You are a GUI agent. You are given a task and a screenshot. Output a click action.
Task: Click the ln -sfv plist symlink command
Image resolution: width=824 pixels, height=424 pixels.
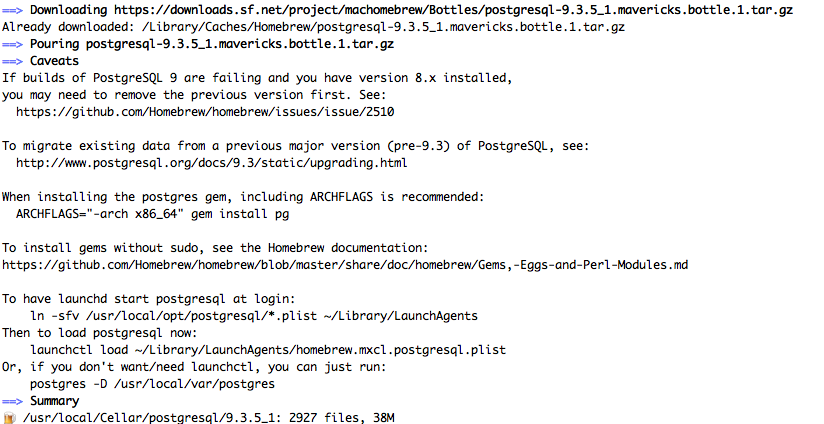254,316
